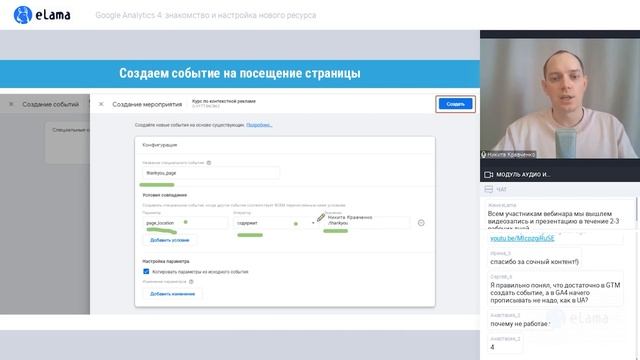Click chat message 'спасибо за сочный контент!)'
The height and width of the screenshot is (360, 640).
(534, 262)
